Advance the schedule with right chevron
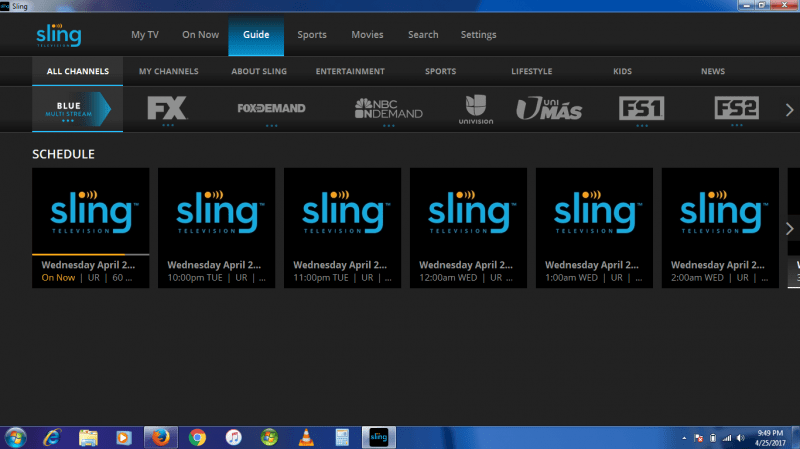 coord(789,229)
